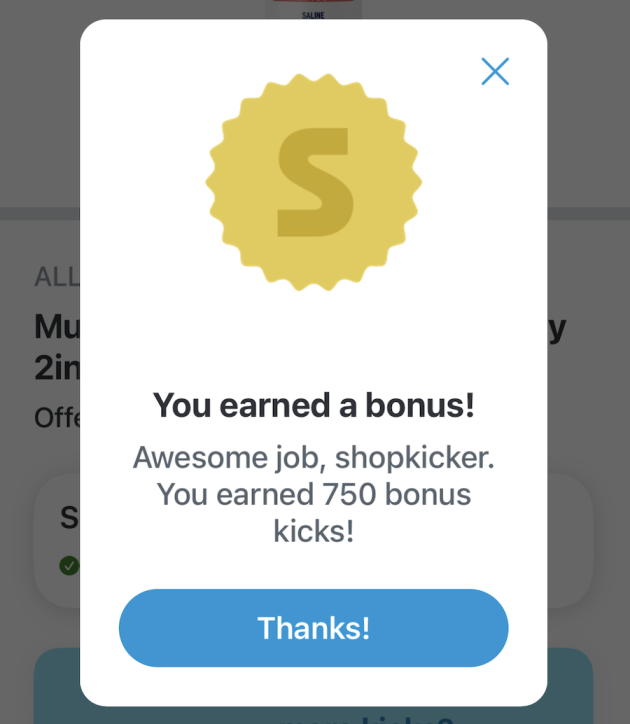
Task: Tap the dimmed product title starting with 'Mu'
Action: (56, 328)
